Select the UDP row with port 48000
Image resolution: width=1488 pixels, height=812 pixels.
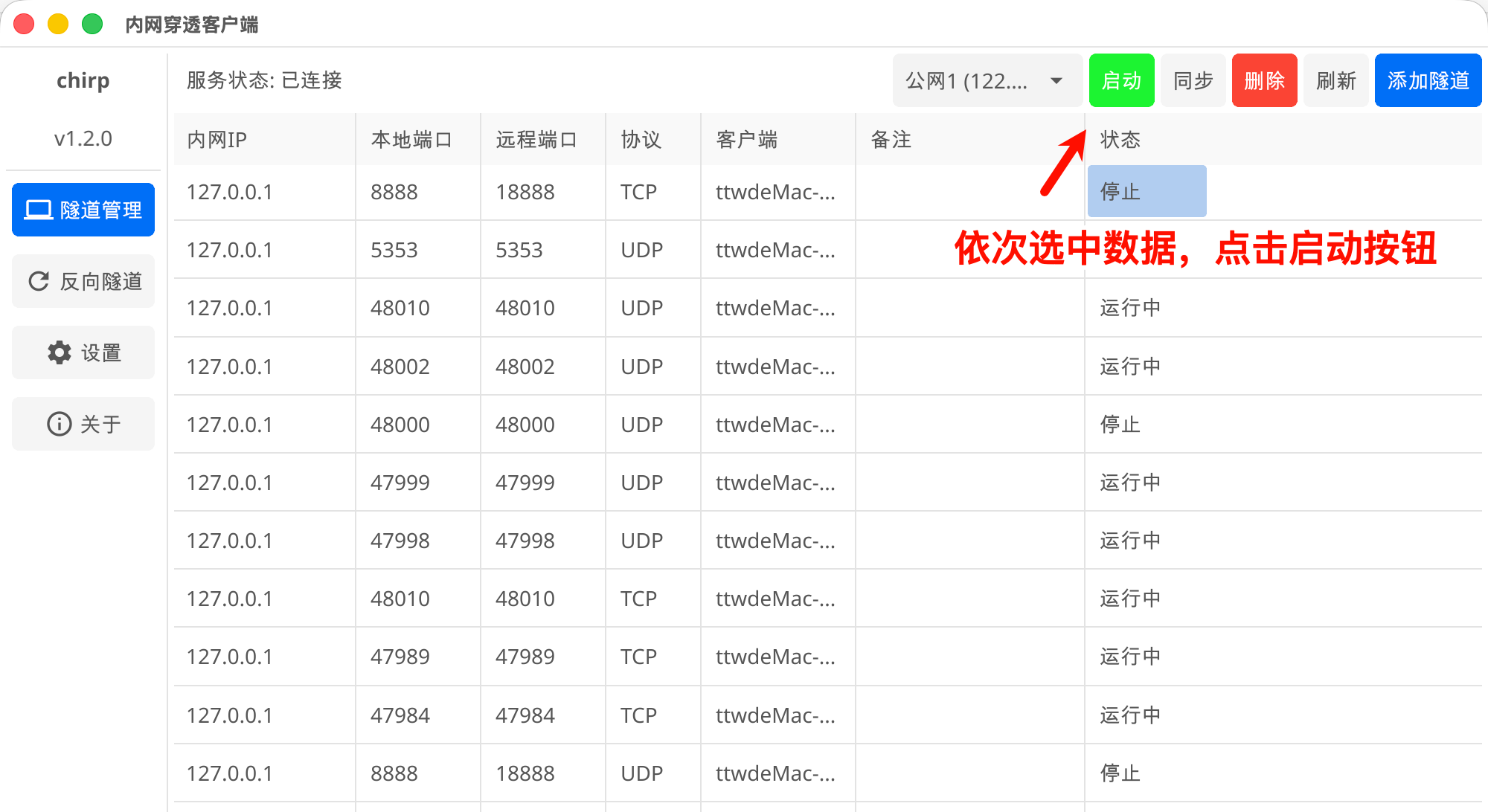[x=400, y=425]
